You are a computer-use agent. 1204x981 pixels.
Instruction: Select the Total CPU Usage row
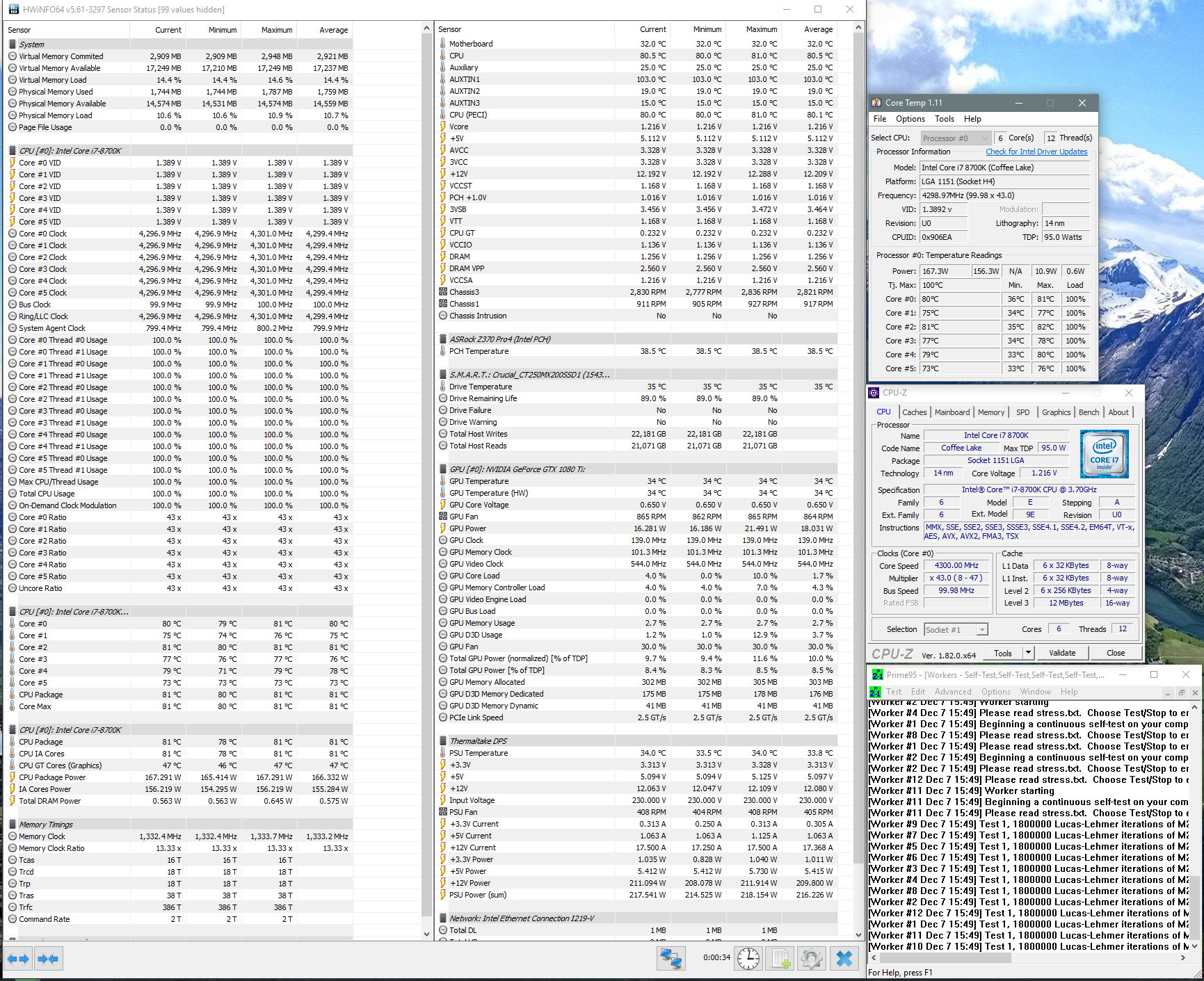[x=178, y=494]
